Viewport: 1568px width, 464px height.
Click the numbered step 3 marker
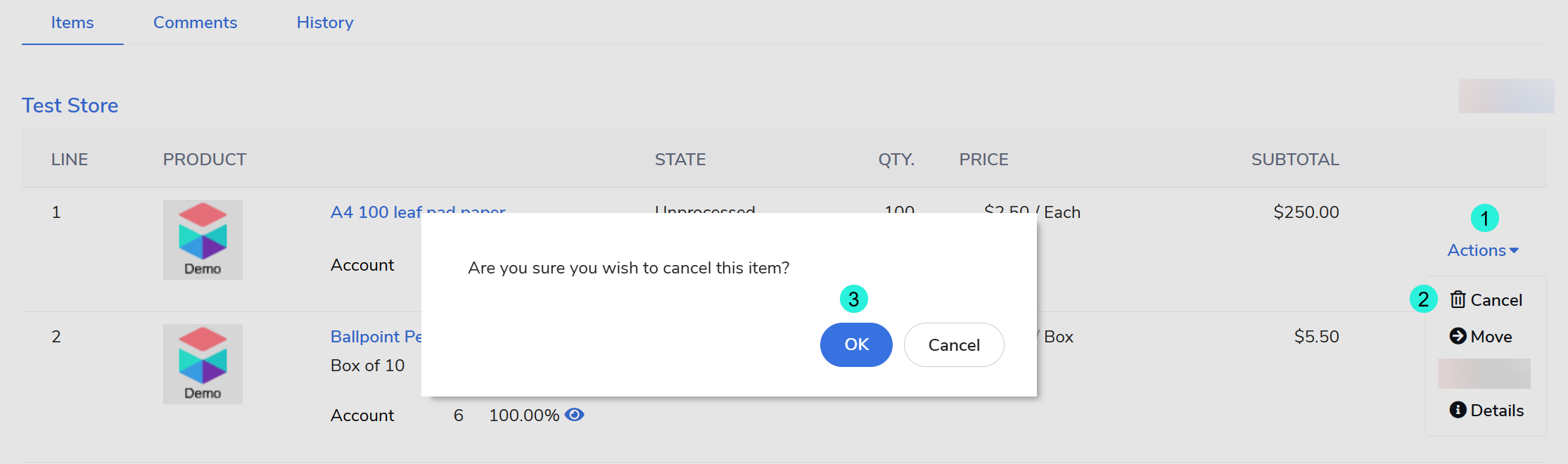pyautogui.click(x=853, y=299)
